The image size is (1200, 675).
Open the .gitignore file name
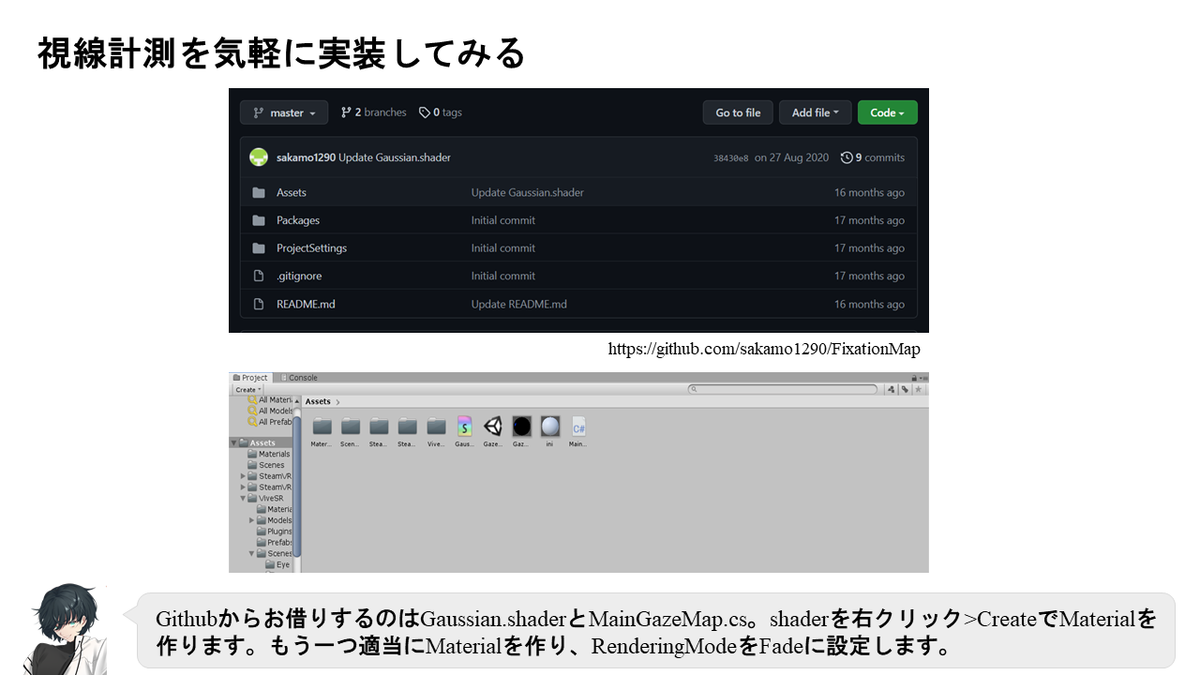pos(299,276)
